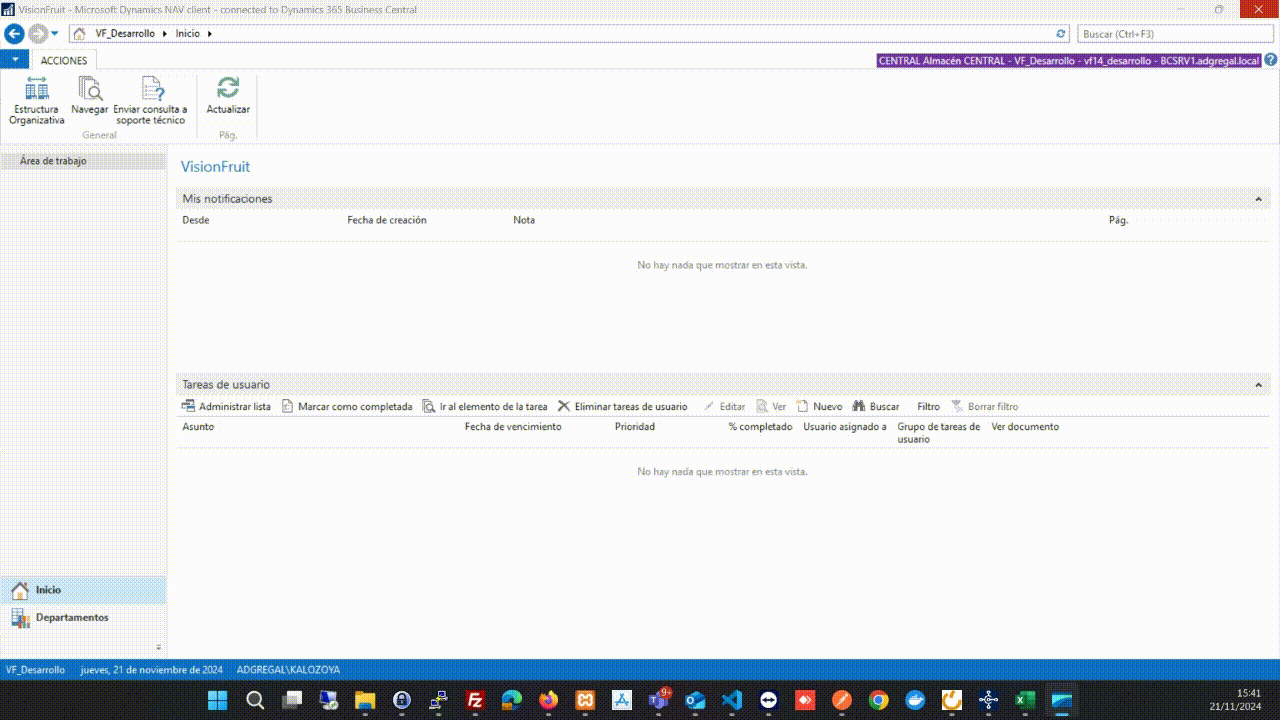Open the blue application menu dropdown
The width and height of the screenshot is (1280, 720).
click(15, 60)
